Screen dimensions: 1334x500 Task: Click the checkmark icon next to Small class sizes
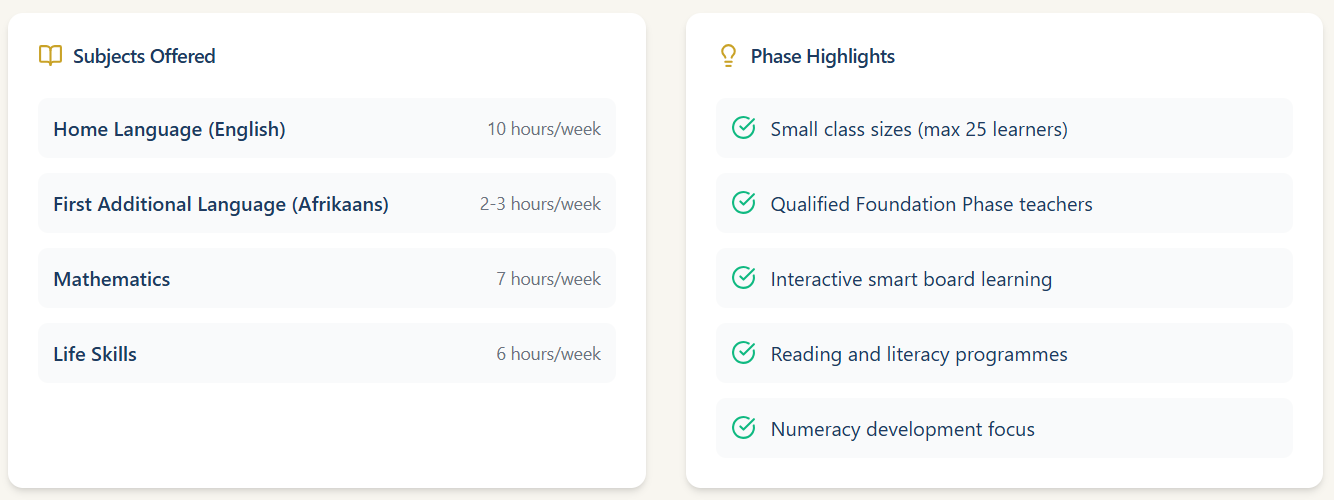(x=743, y=128)
